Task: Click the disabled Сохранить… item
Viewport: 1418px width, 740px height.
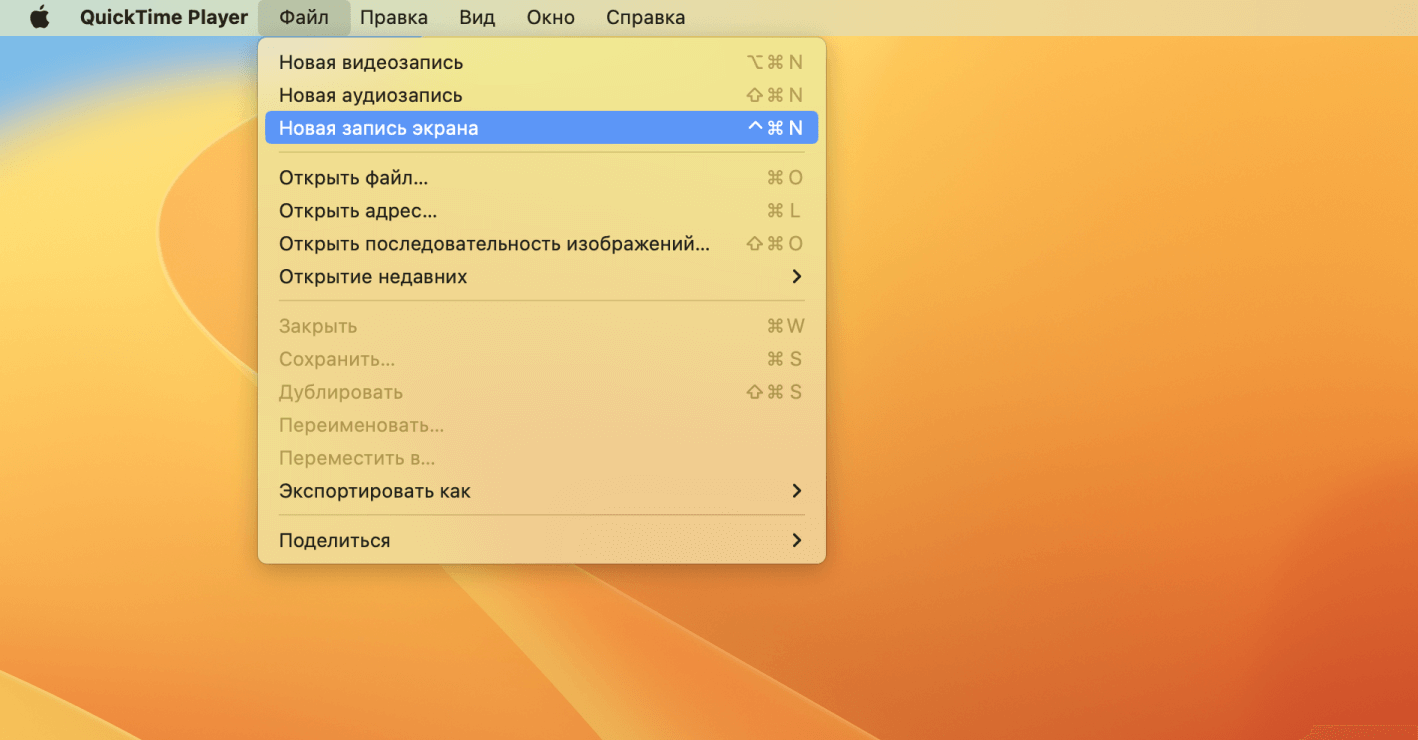Action: click(x=335, y=358)
